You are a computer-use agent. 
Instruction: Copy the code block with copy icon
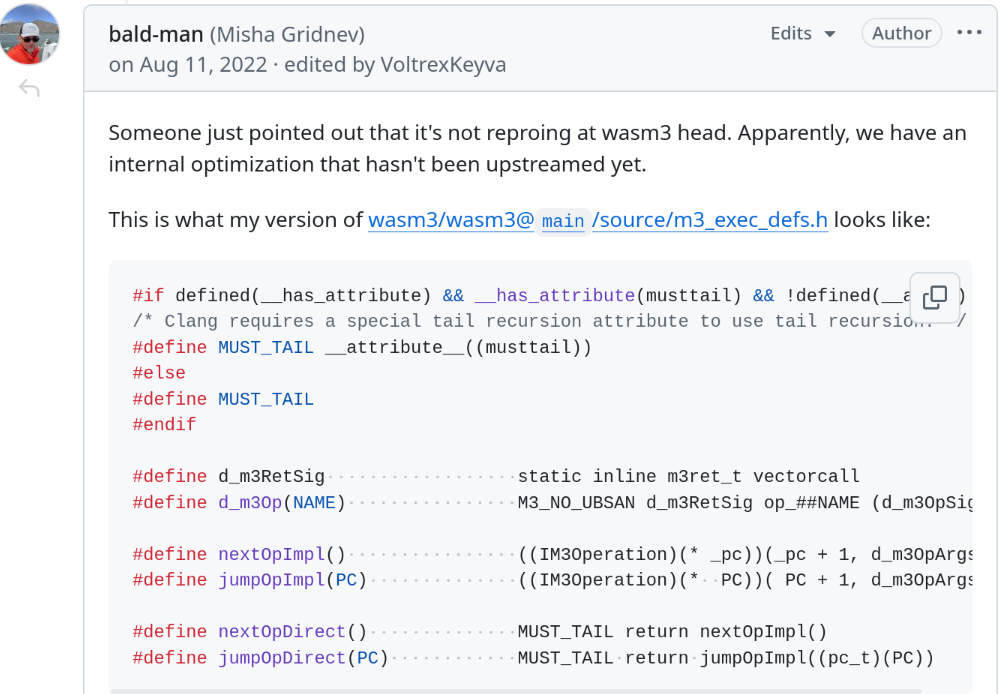(935, 297)
